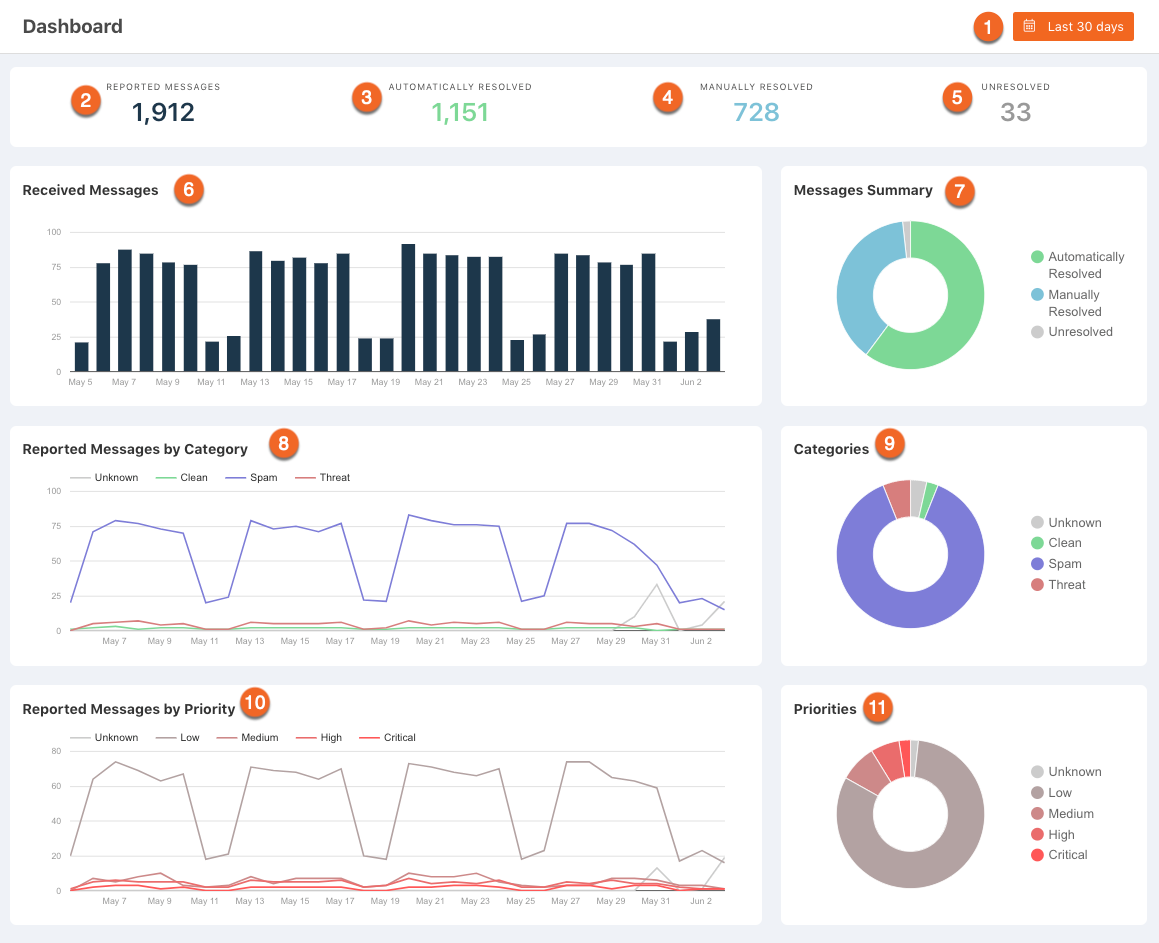This screenshot has width=1159, height=943.
Task: Click the High color dot in Priorities legend
Action: pyautogui.click(x=1037, y=834)
